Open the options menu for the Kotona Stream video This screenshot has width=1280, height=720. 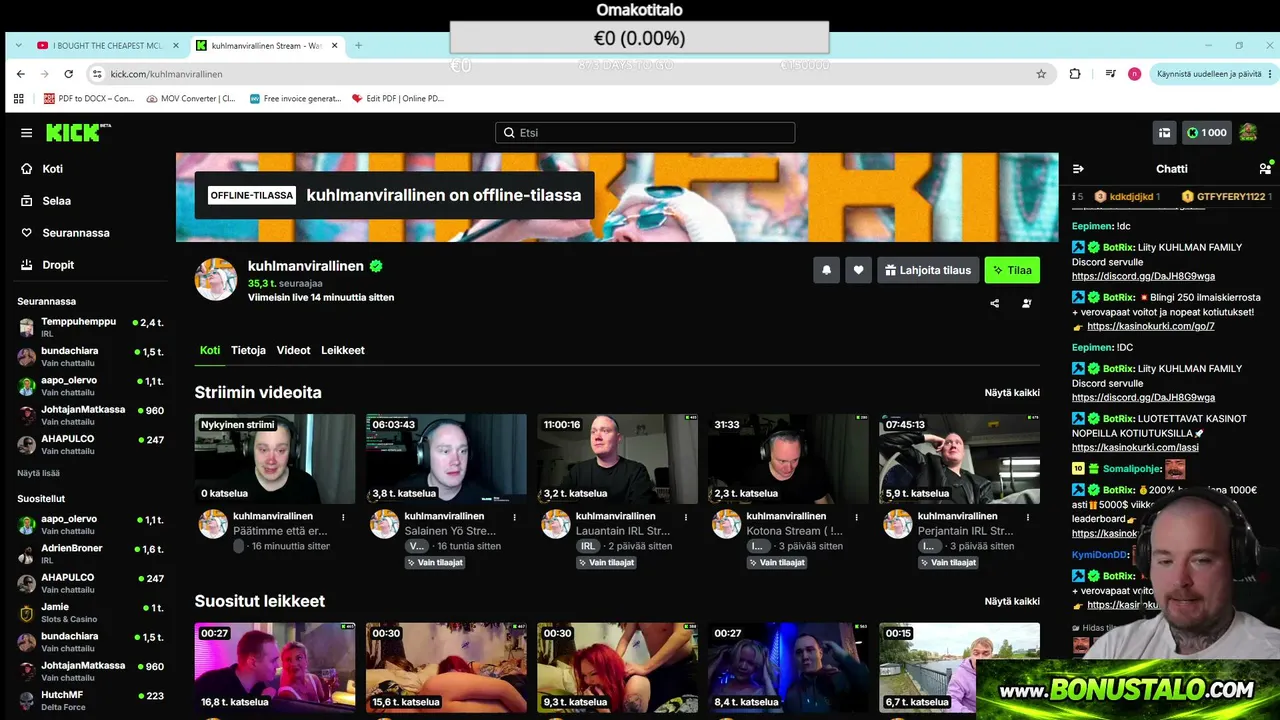point(856,517)
